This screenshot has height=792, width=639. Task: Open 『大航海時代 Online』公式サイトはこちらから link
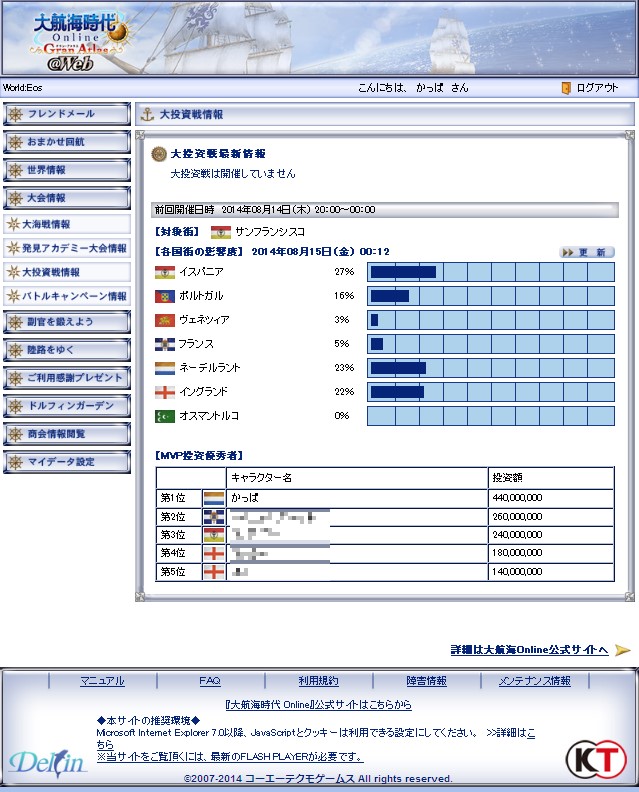click(x=319, y=705)
